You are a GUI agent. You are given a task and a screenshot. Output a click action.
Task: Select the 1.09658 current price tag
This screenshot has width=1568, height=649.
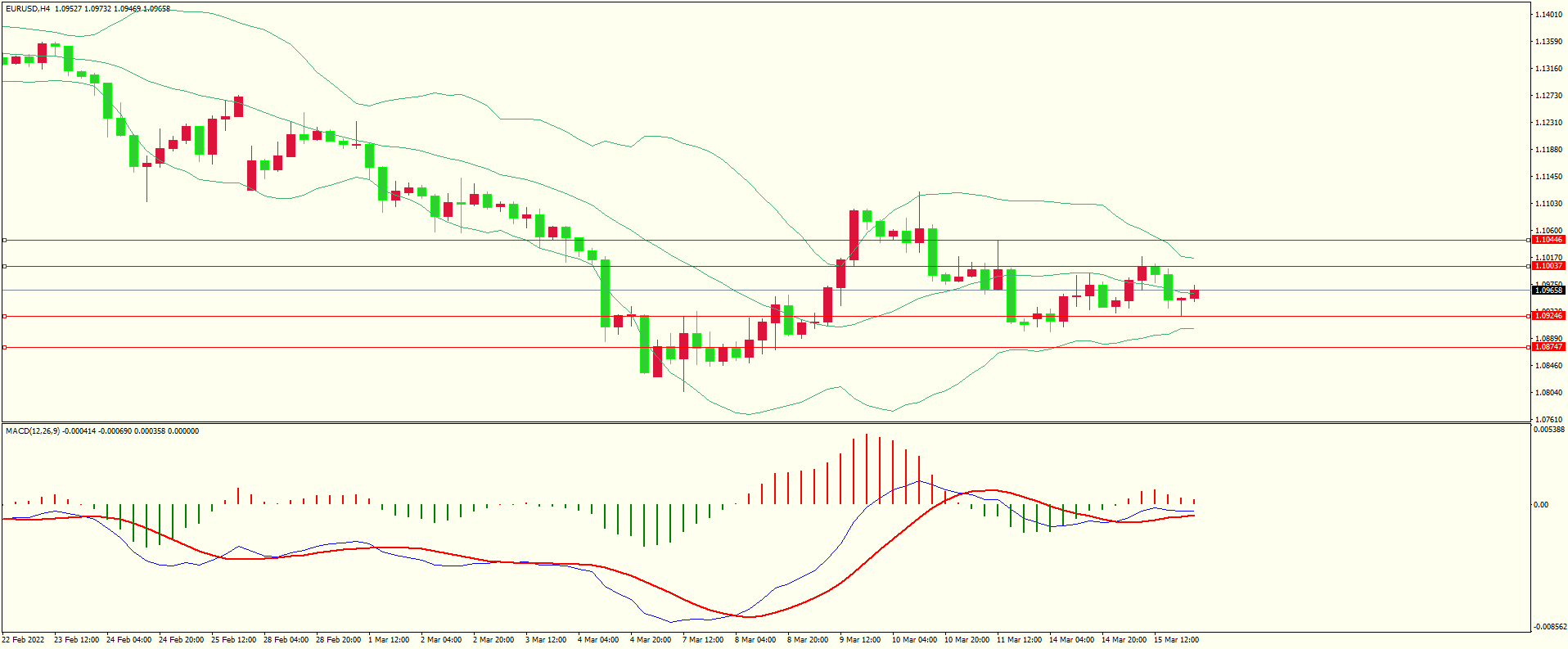point(1548,291)
